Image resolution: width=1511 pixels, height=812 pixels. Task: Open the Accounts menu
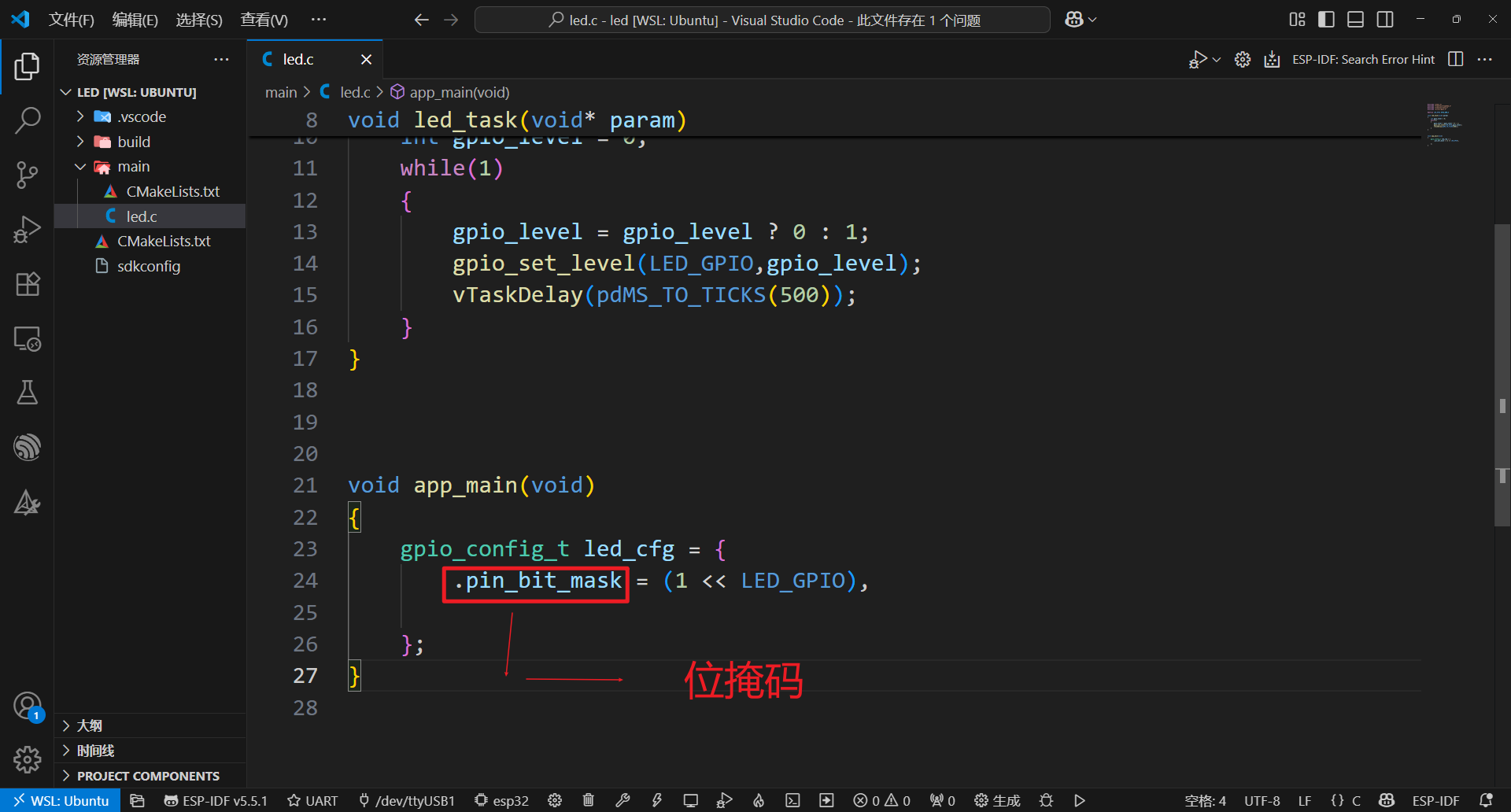point(27,706)
